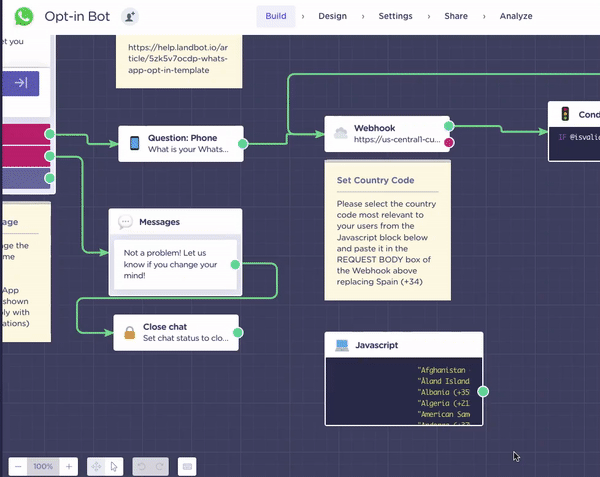Click the WhatsApp logo icon
This screenshot has height=477, width=600.
(x=24, y=16)
